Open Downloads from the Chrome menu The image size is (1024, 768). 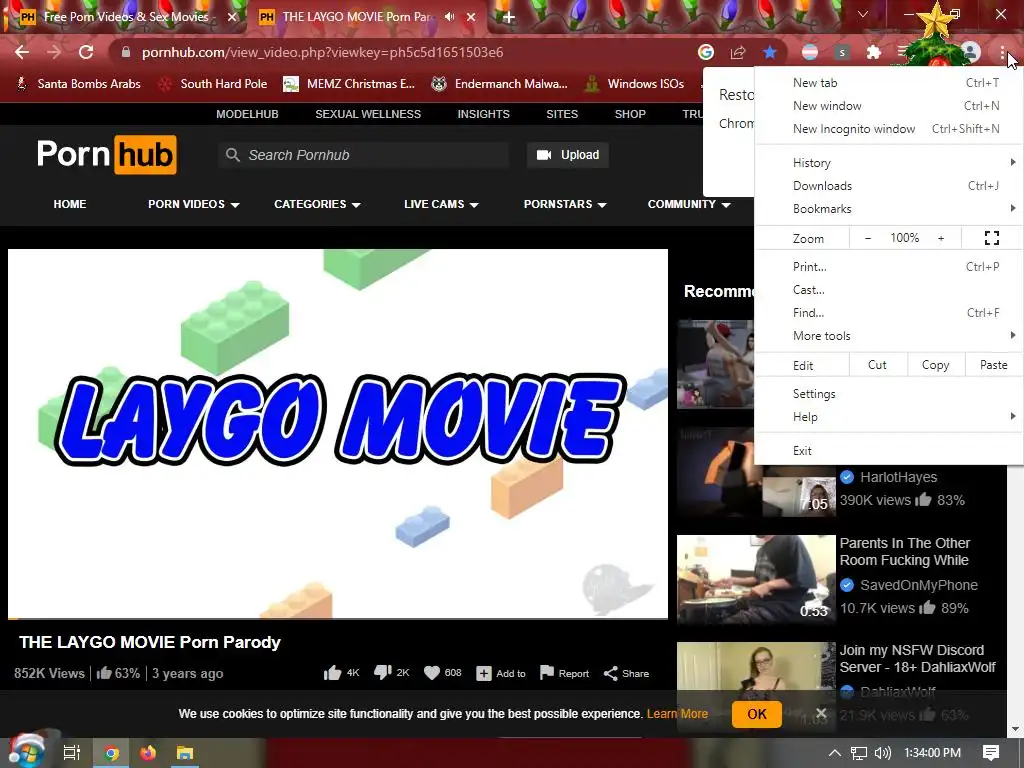pos(889,186)
